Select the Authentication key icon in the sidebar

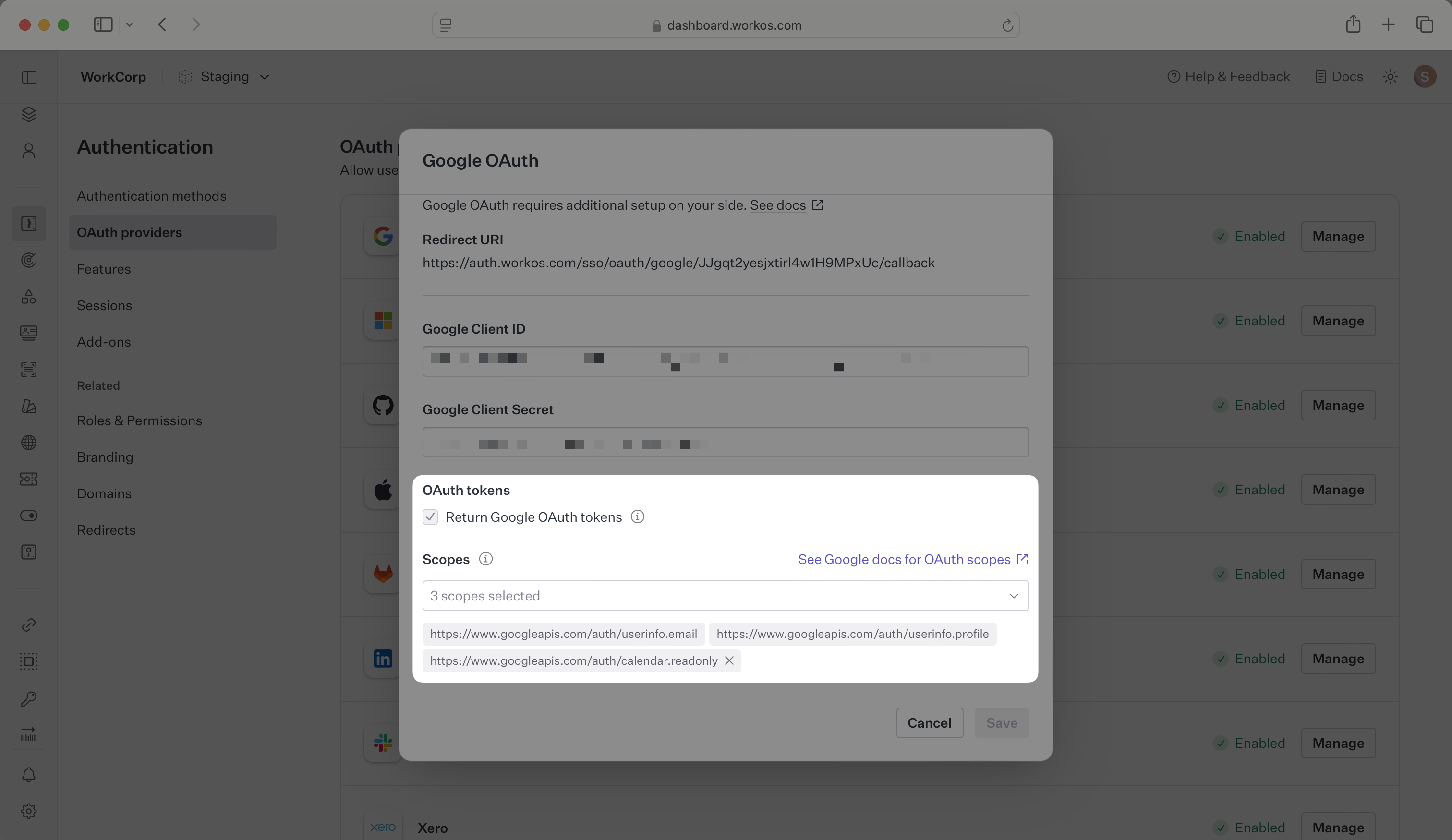(29, 224)
